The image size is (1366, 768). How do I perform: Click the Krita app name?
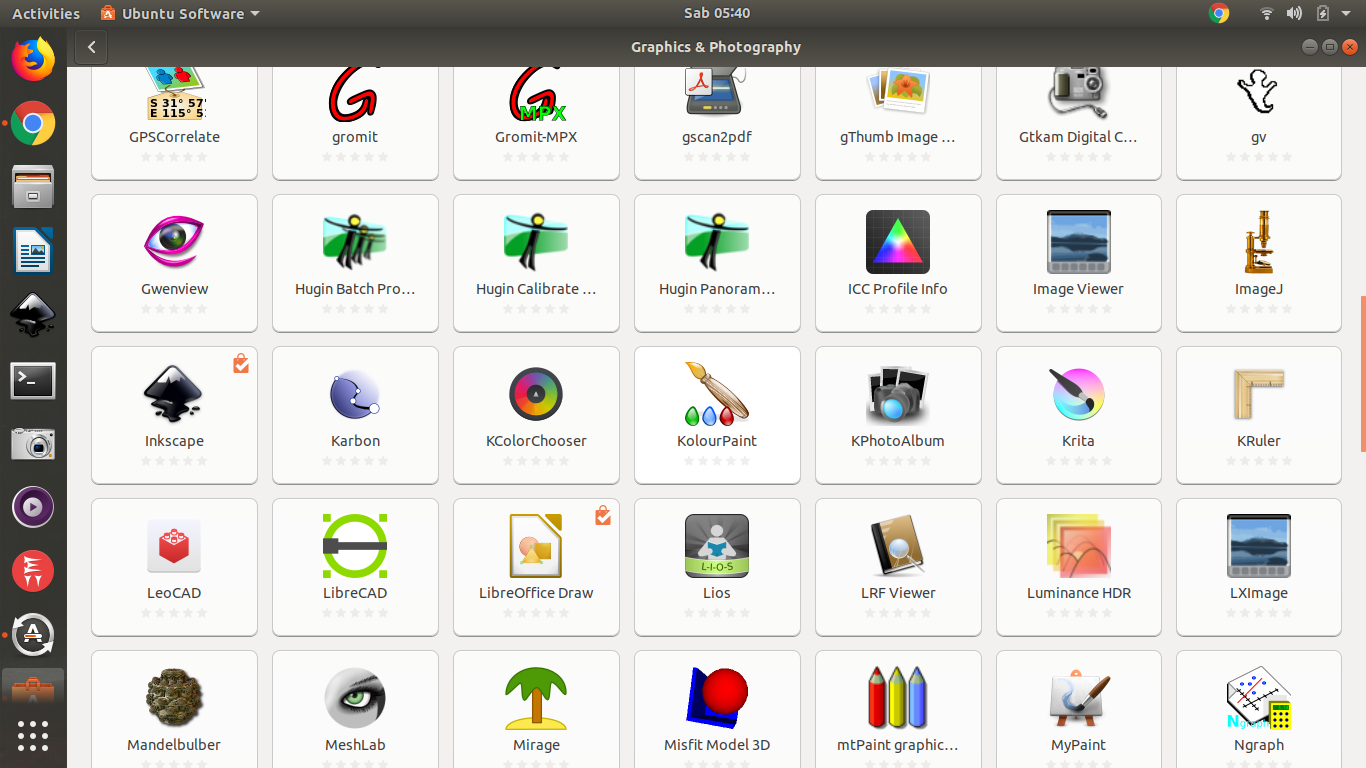(1078, 441)
